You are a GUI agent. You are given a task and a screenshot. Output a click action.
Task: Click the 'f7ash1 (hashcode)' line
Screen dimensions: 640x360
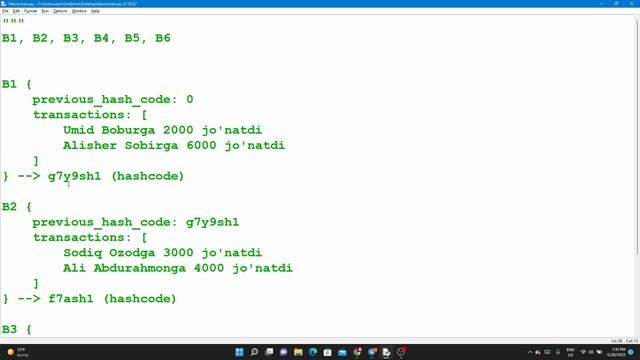112,299
